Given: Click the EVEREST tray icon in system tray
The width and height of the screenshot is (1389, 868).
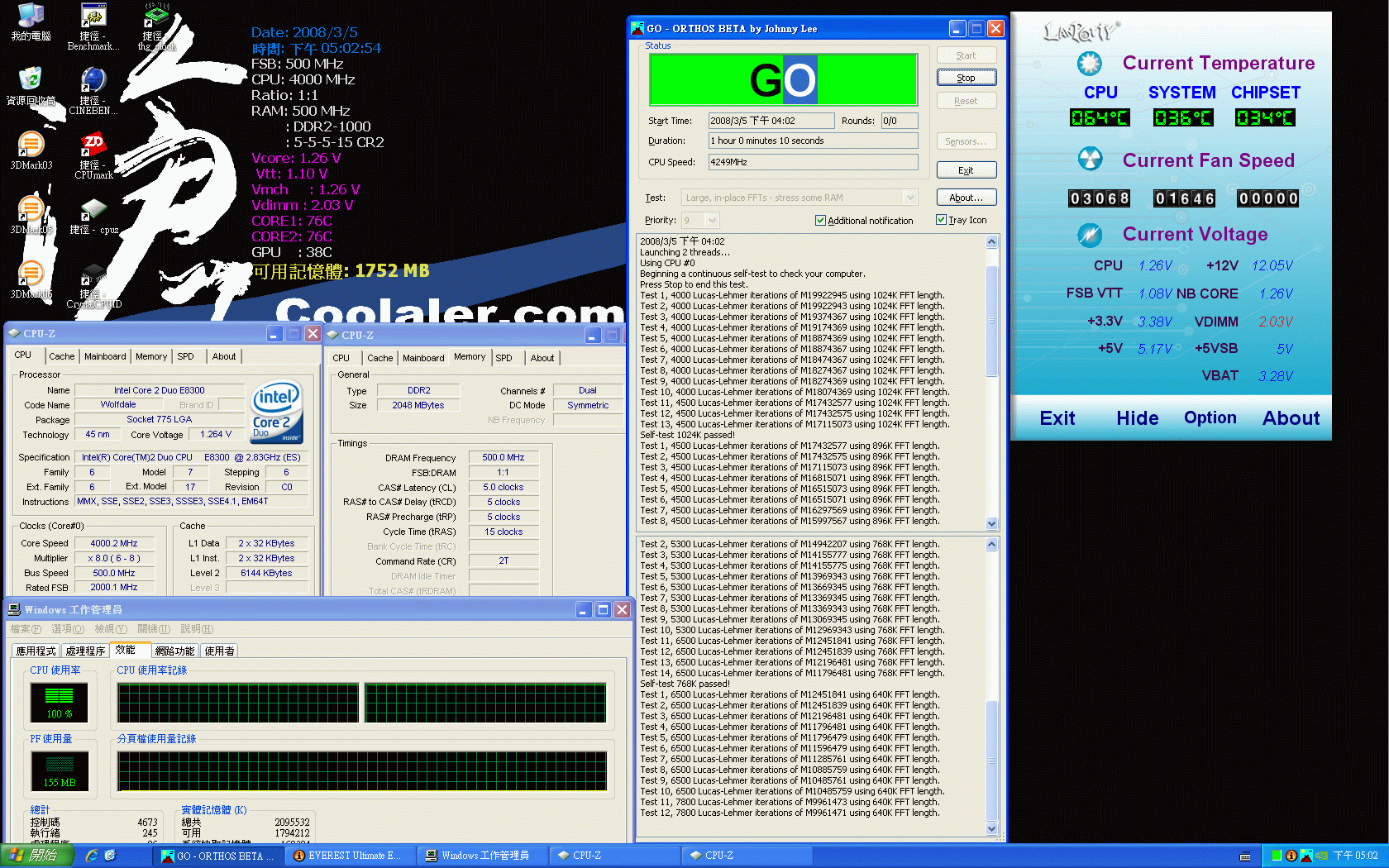Looking at the screenshot, I should click(1291, 856).
